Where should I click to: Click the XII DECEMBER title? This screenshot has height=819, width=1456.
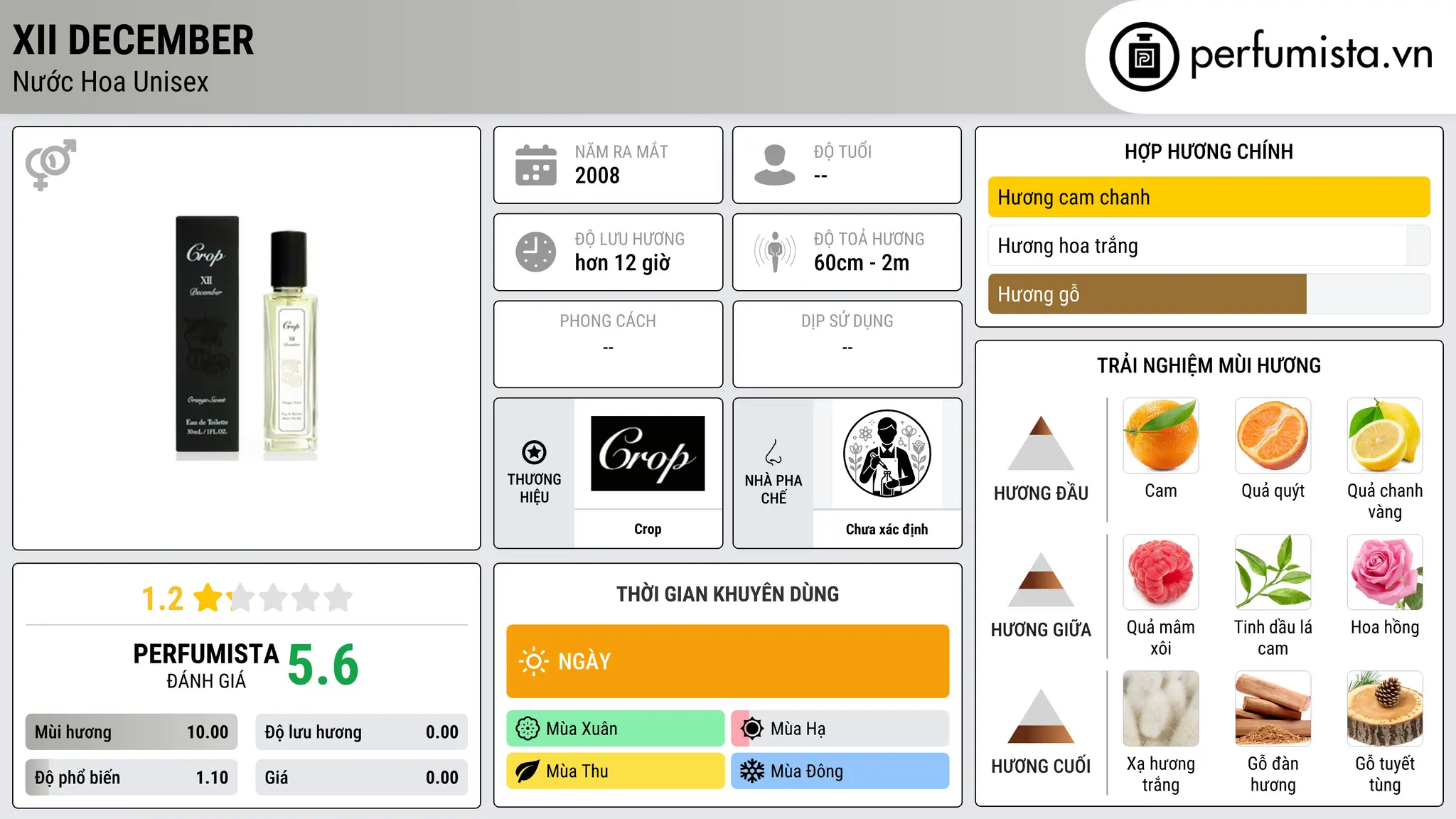click(x=133, y=41)
